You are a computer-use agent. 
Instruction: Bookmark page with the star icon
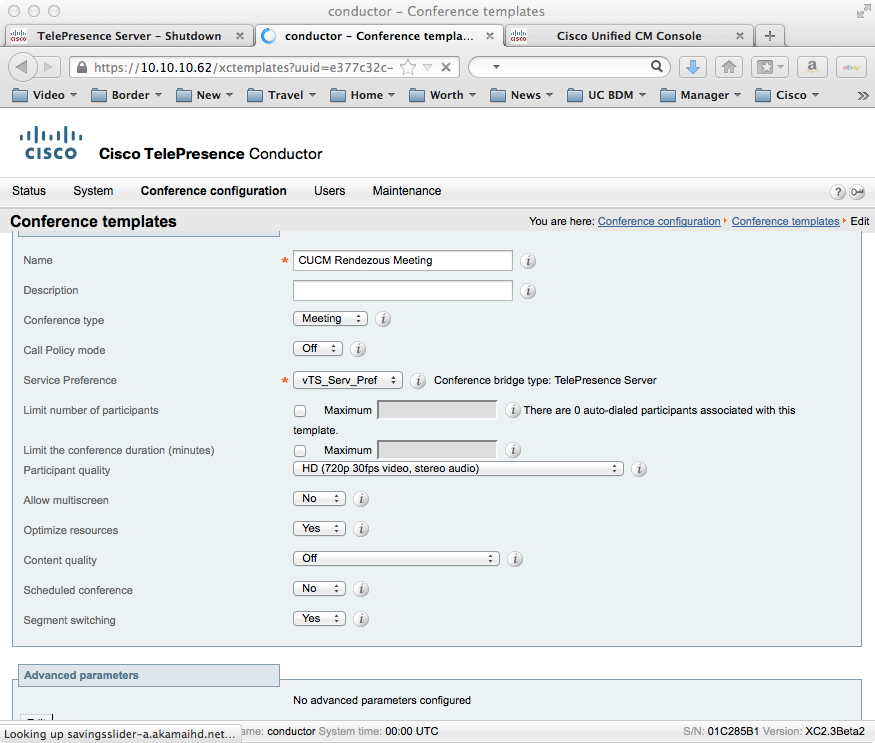tap(408, 68)
